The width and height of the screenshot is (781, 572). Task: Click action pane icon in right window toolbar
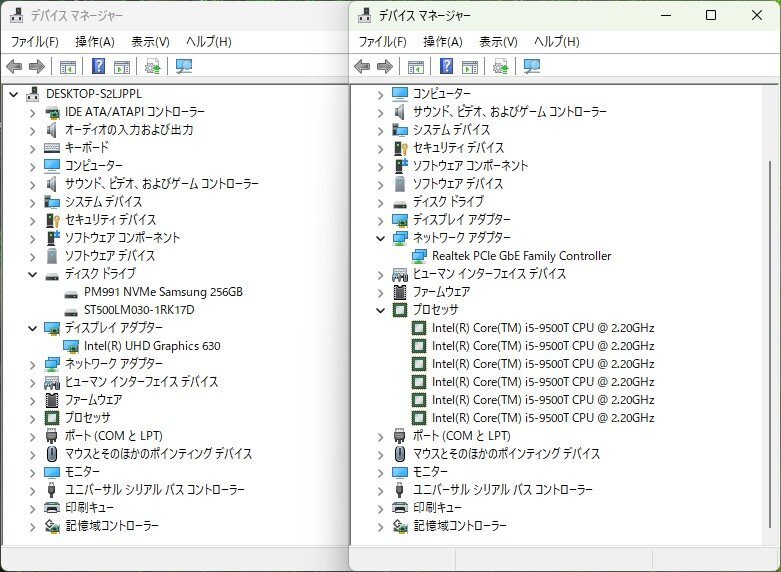(x=470, y=66)
